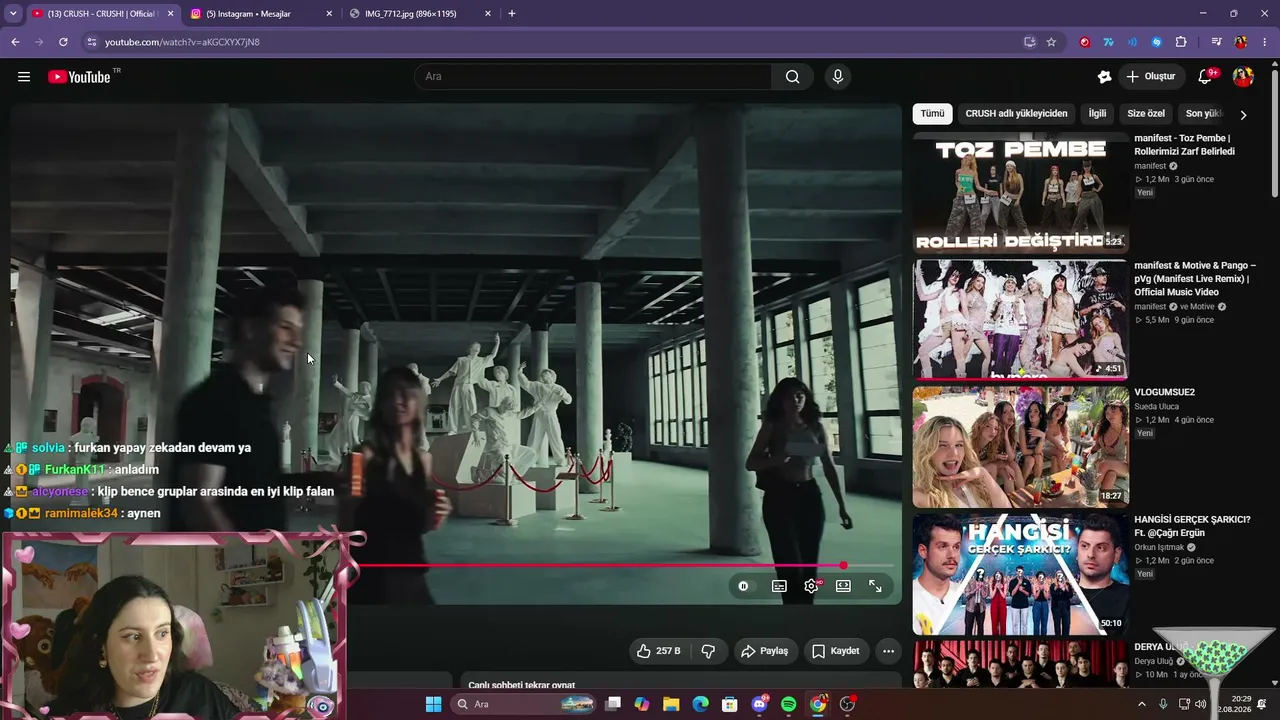The width and height of the screenshot is (1280, 720).
Task: Switch to the Instagram Mesajlar tab
Action: (x=259, y=14)
